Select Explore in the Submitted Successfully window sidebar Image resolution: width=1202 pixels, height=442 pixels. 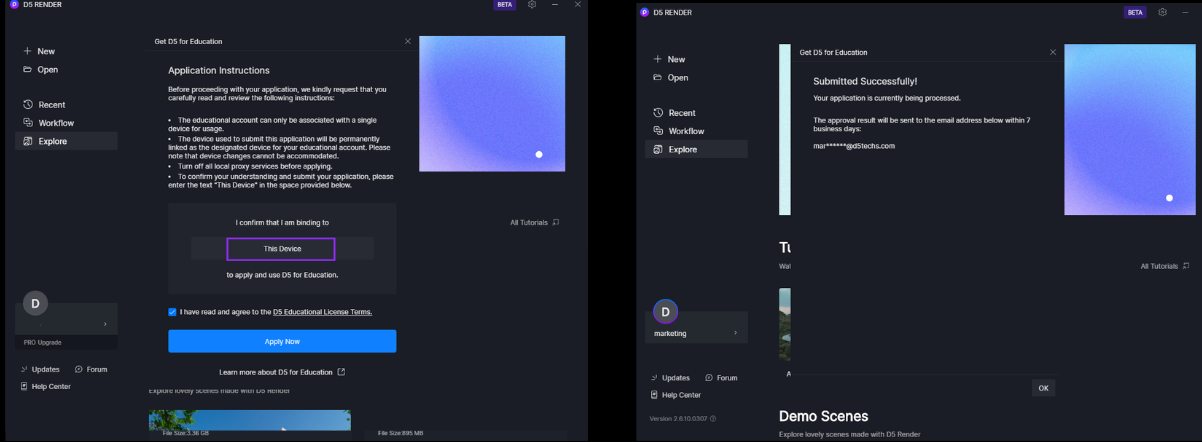696,149
